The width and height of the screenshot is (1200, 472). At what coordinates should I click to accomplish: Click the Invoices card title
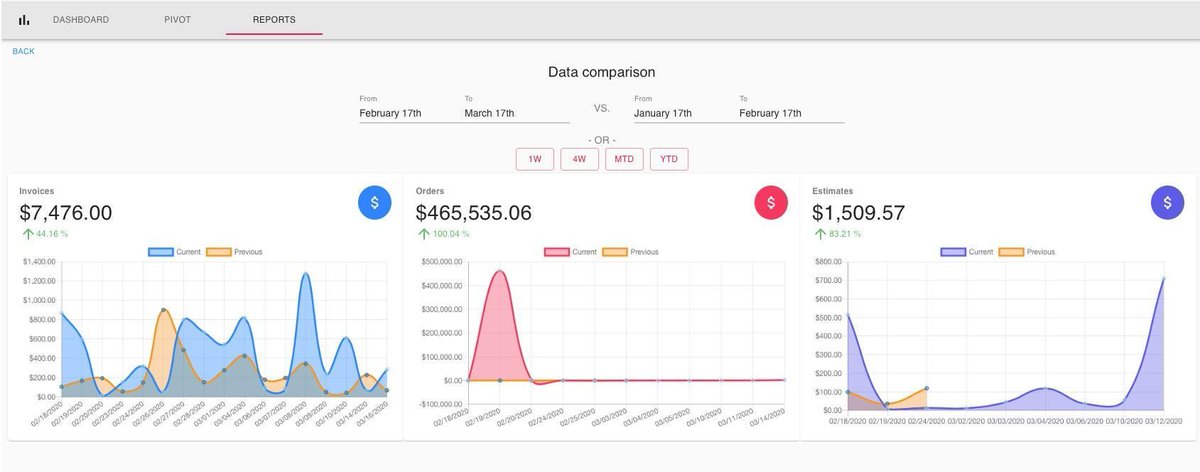tap(37, 190)
